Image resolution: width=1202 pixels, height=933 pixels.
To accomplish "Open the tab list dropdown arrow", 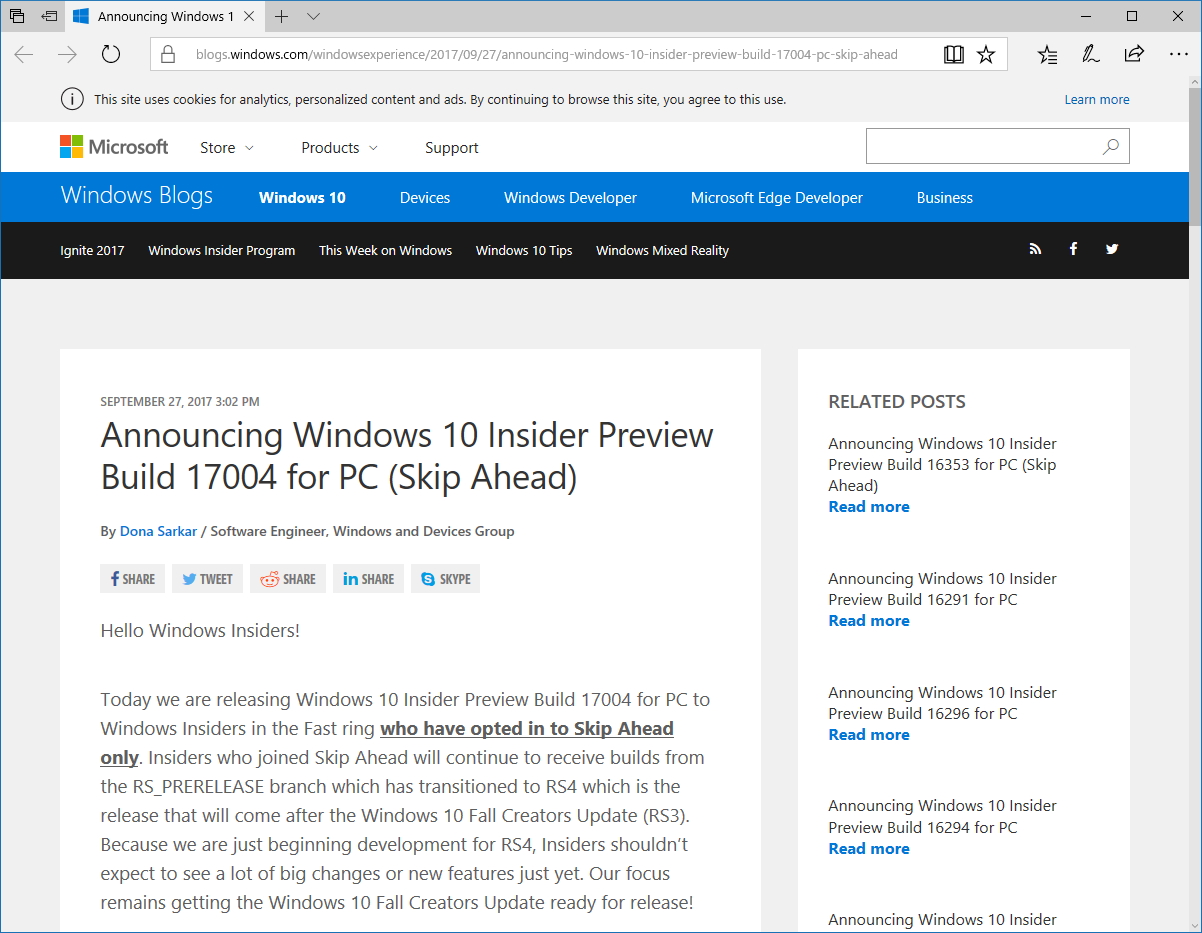I will (313, 17).
